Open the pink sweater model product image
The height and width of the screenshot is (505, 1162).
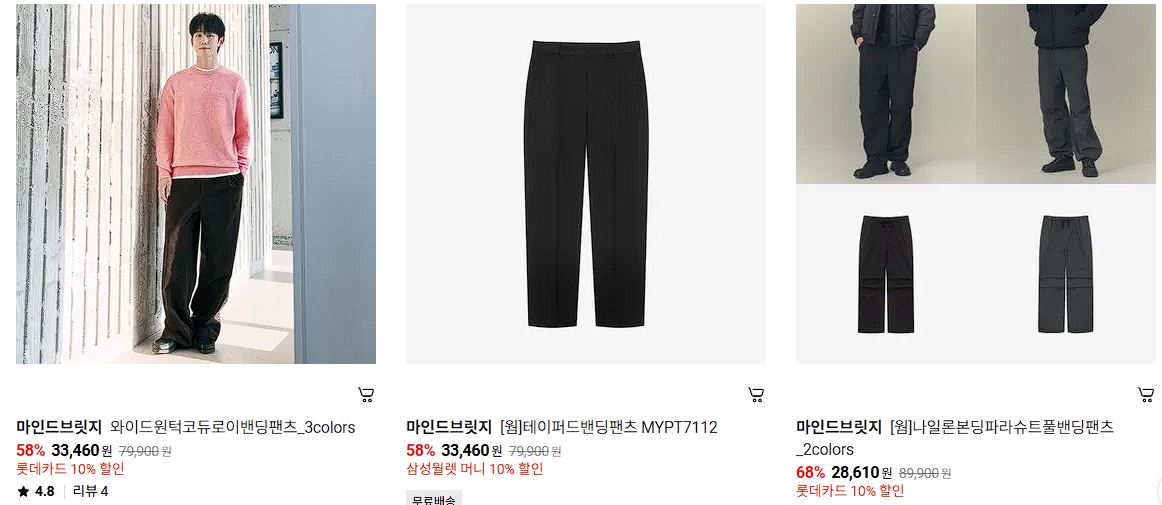point(196,184)
